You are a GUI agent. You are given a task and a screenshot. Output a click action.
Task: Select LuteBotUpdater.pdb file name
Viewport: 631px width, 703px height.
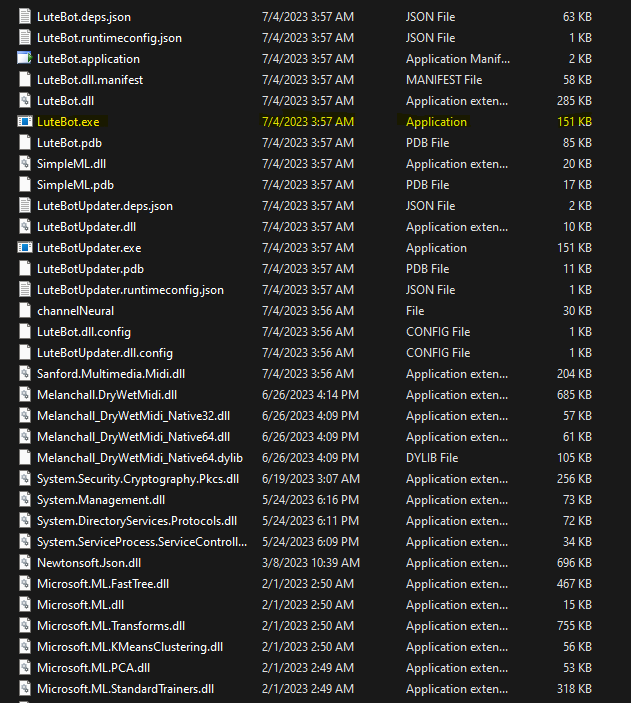[90, 269]
